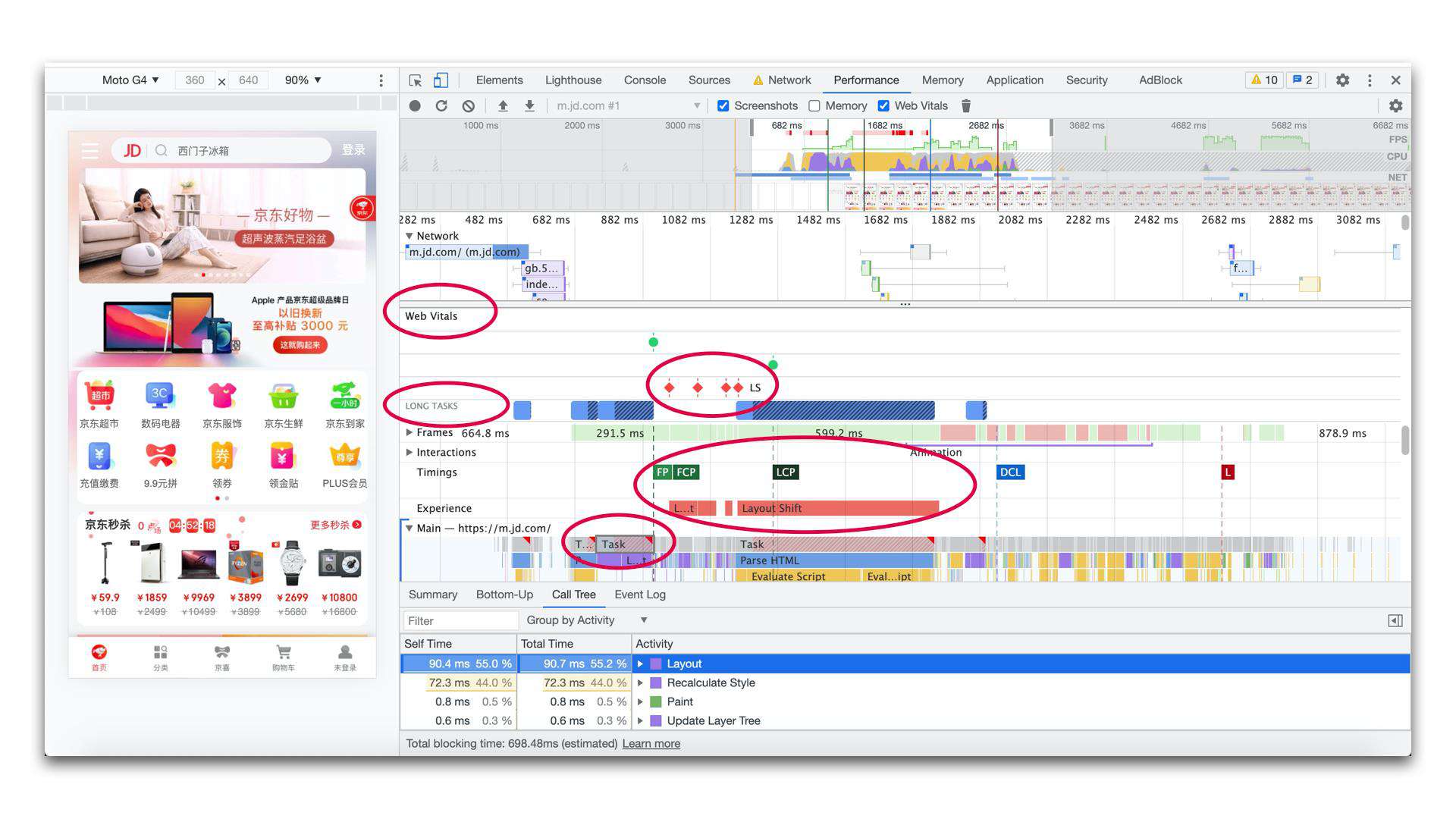Open device toolbar three-dot options
This screenshot has width=1456, height=819.
[x=381, y=80]
